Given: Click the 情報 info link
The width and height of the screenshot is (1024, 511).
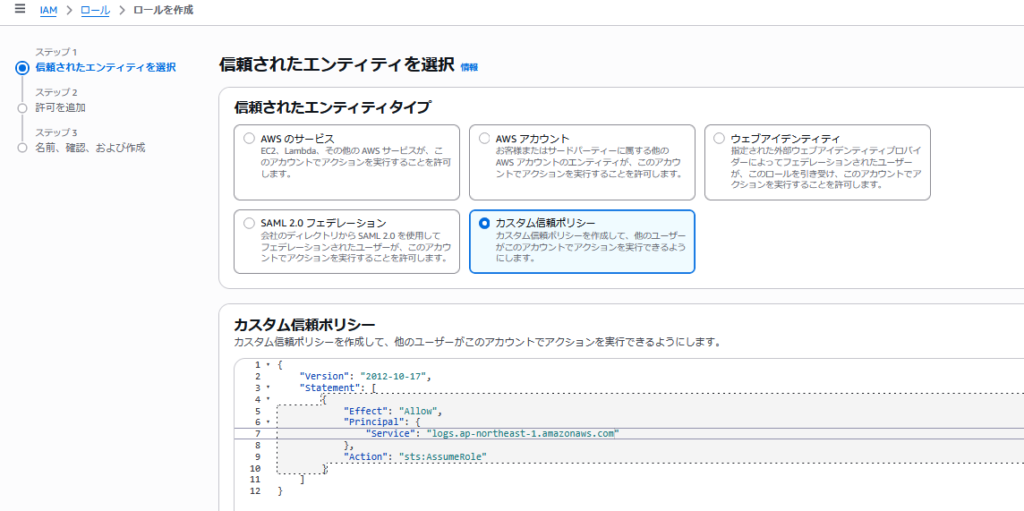Looking at the screenshot, I should 469,67.
